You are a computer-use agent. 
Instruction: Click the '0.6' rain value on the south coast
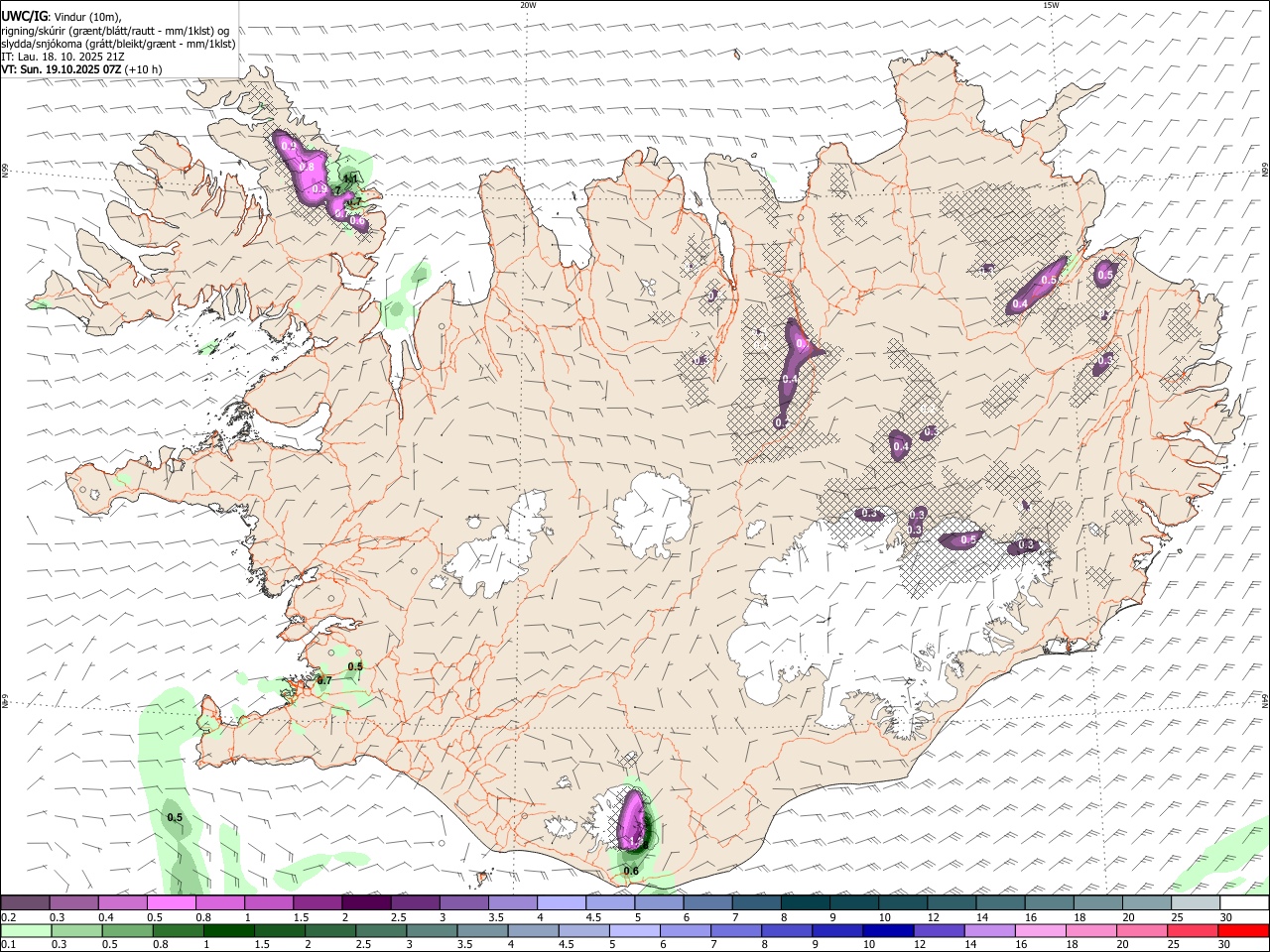pos(630,871)
